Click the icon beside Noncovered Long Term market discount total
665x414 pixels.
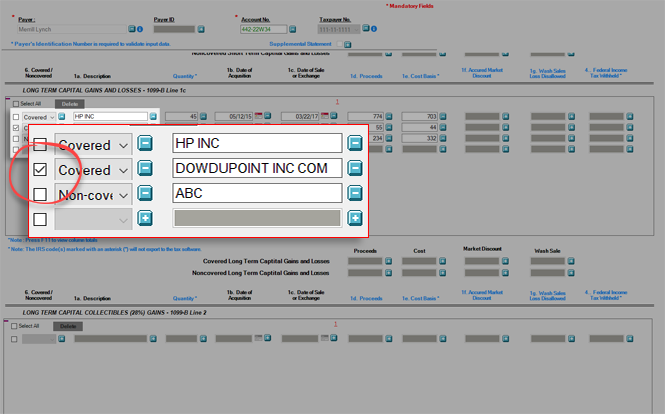(505, 273)
